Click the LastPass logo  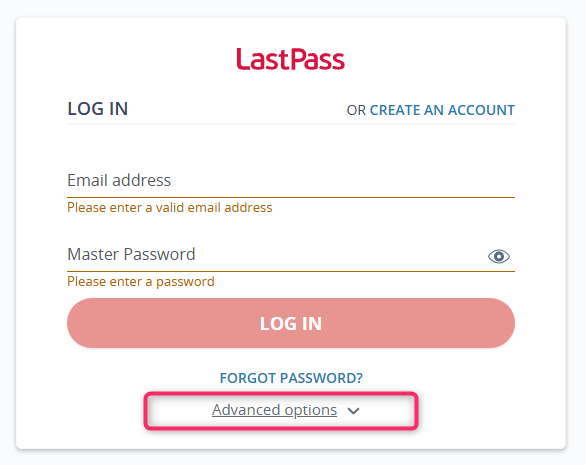(x=290, y=59)
